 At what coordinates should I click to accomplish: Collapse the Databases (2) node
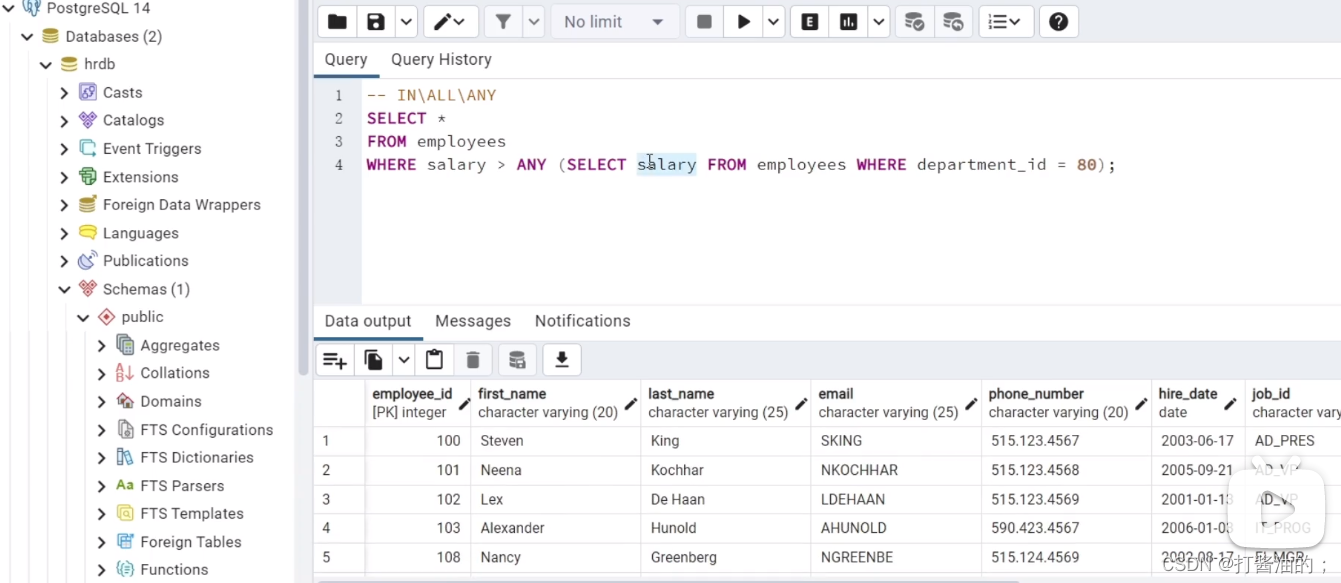(x=27, y=36)
